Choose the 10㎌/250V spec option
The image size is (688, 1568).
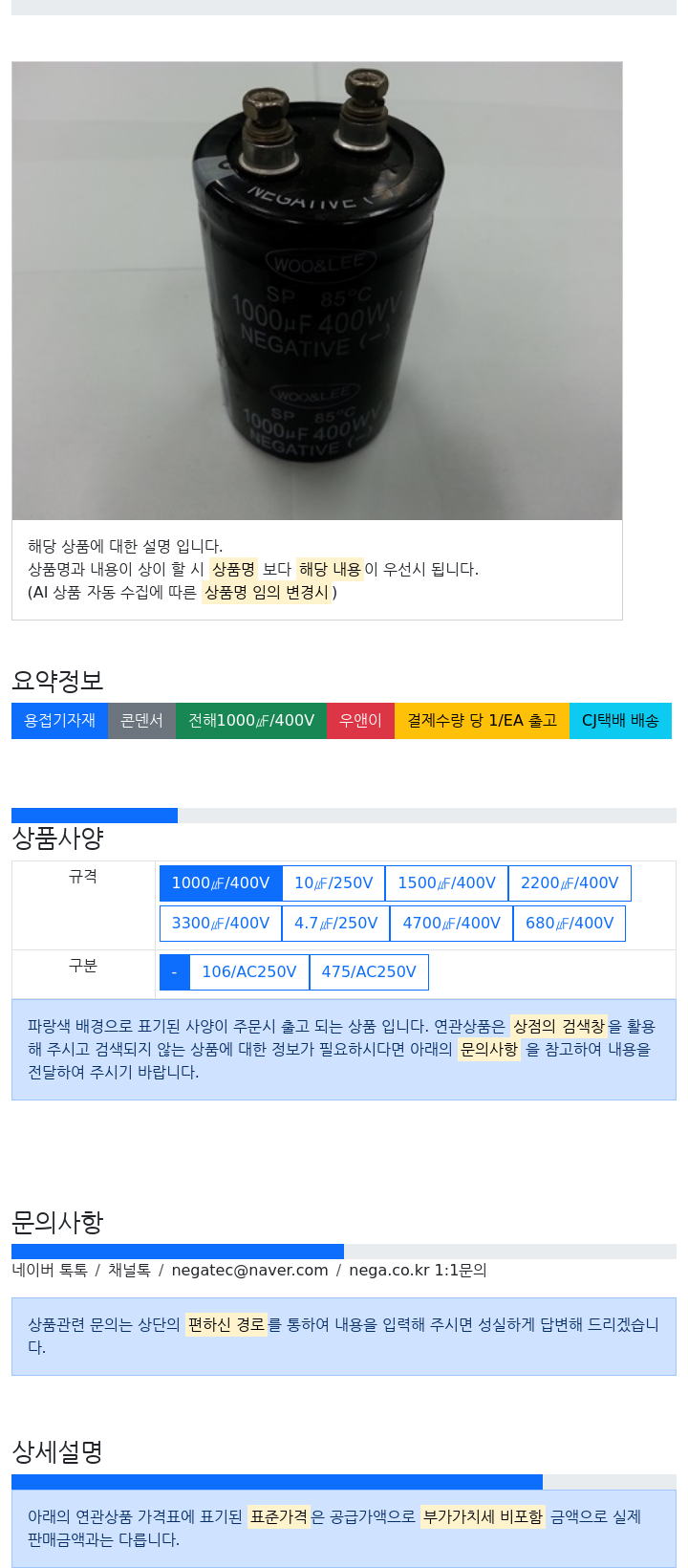[333, 883]
